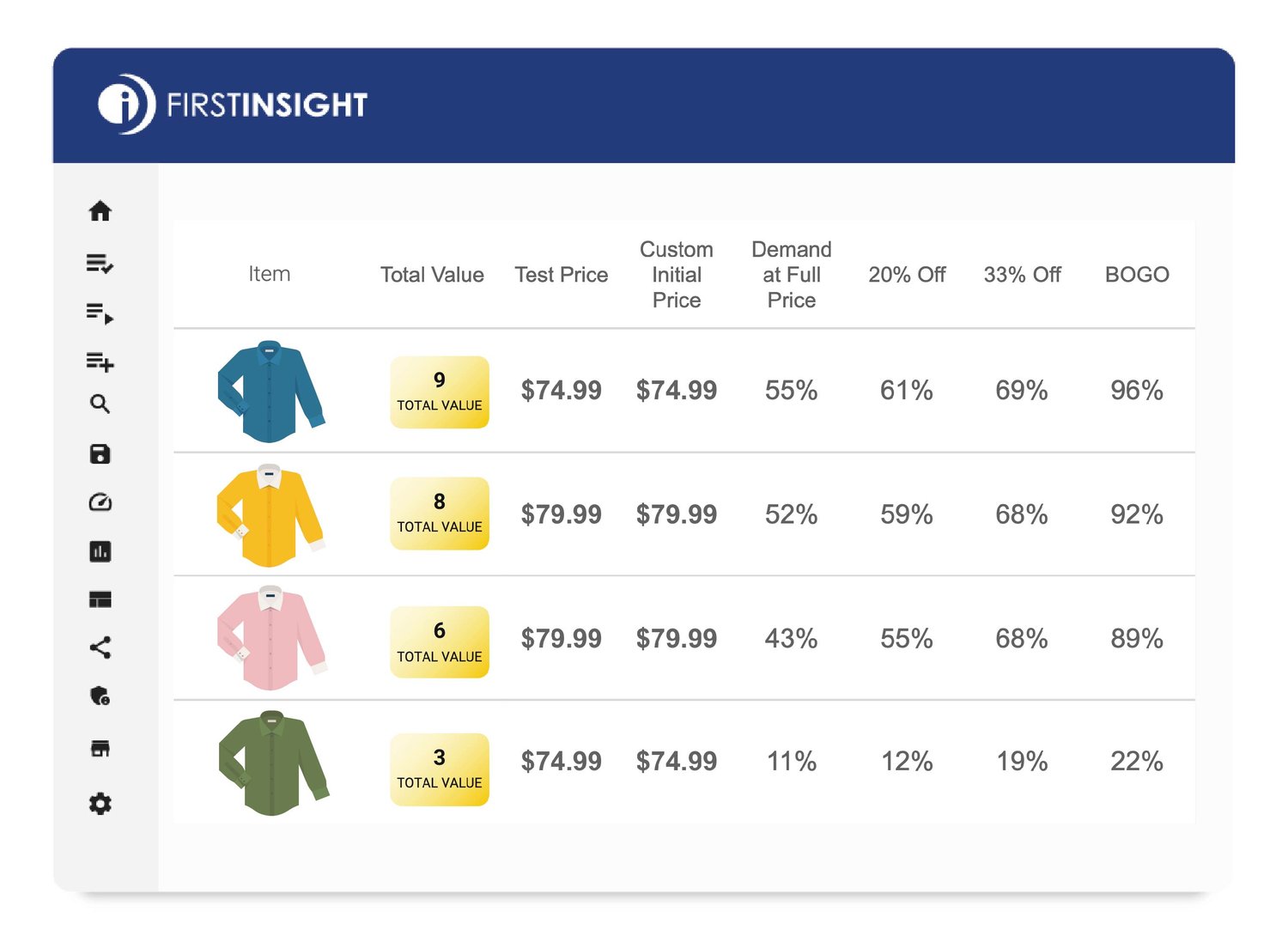View results with the bar chart icon

[x=101, y=552]
